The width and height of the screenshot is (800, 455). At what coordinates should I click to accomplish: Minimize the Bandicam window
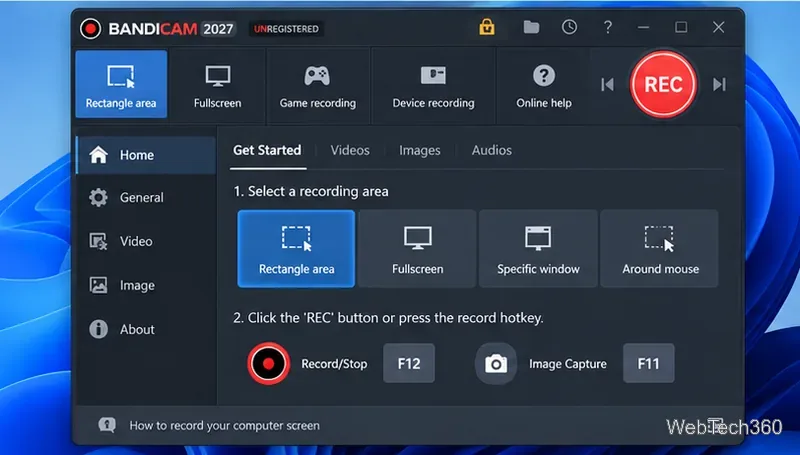643,27
